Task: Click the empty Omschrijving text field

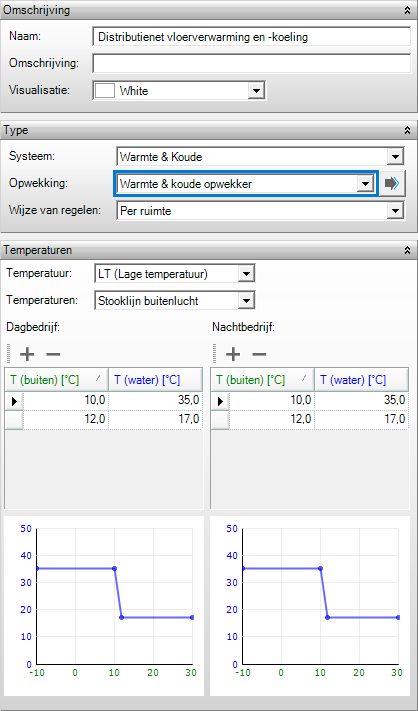Action: coord(252,63)
